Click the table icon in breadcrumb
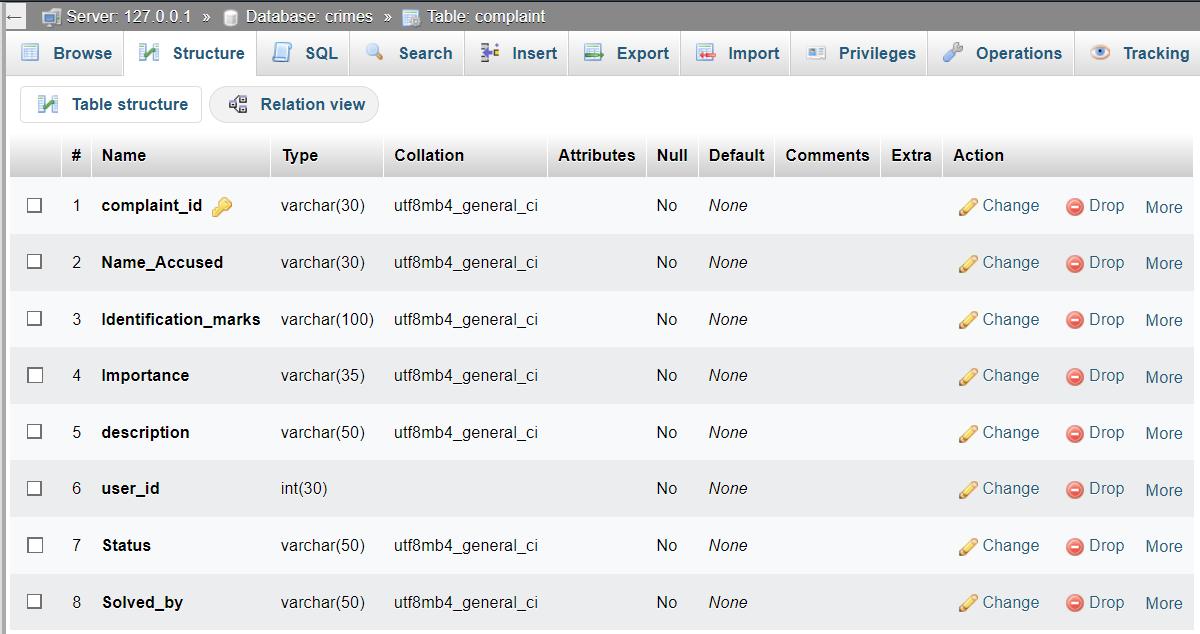1200x634 pixels. point(411,17)
